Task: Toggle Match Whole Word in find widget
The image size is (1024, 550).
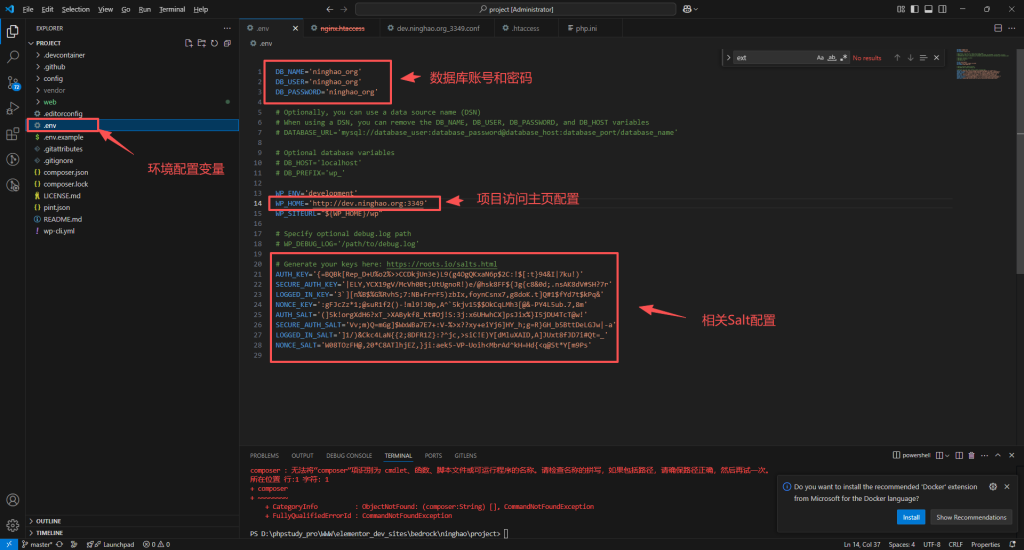Action: point(833,58)
